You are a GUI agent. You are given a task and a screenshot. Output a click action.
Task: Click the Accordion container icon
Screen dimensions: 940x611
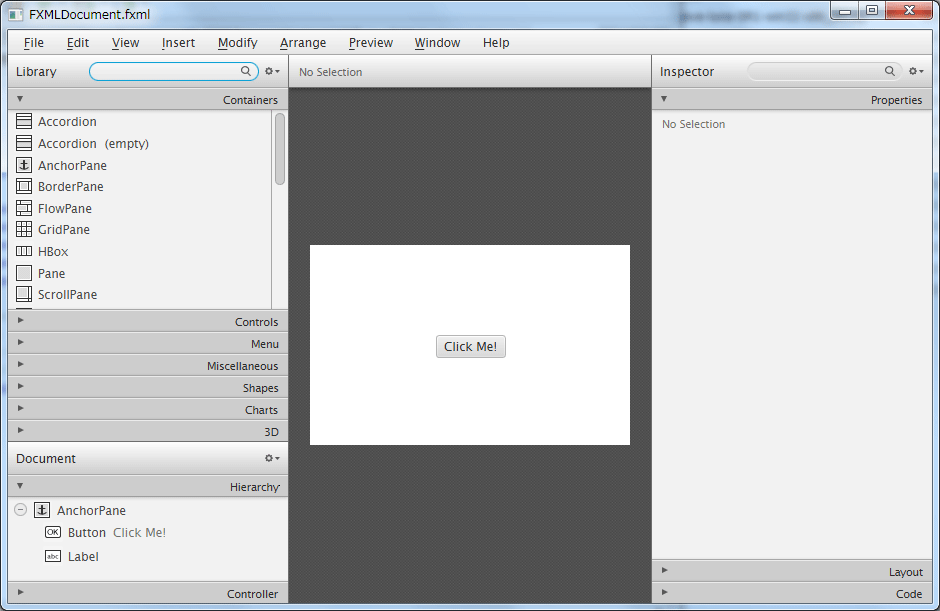coord(24,121)
